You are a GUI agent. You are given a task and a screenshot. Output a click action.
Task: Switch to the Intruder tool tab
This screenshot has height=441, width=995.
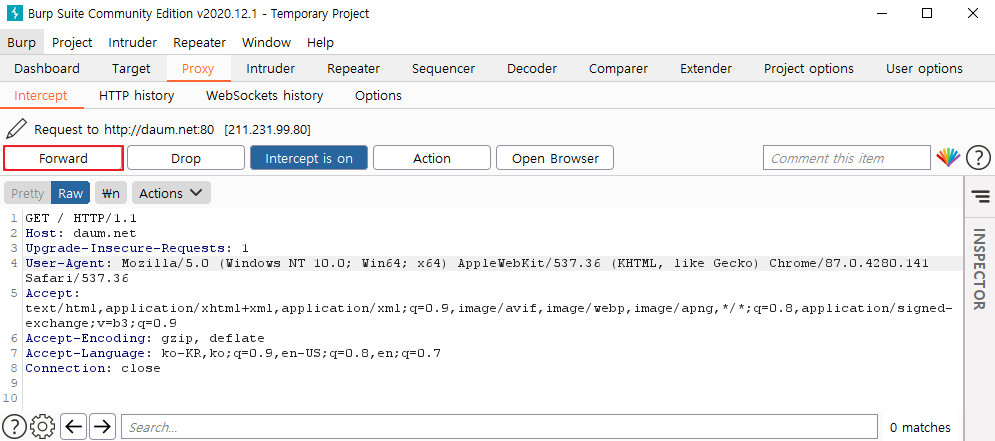[x=270, y=69]
